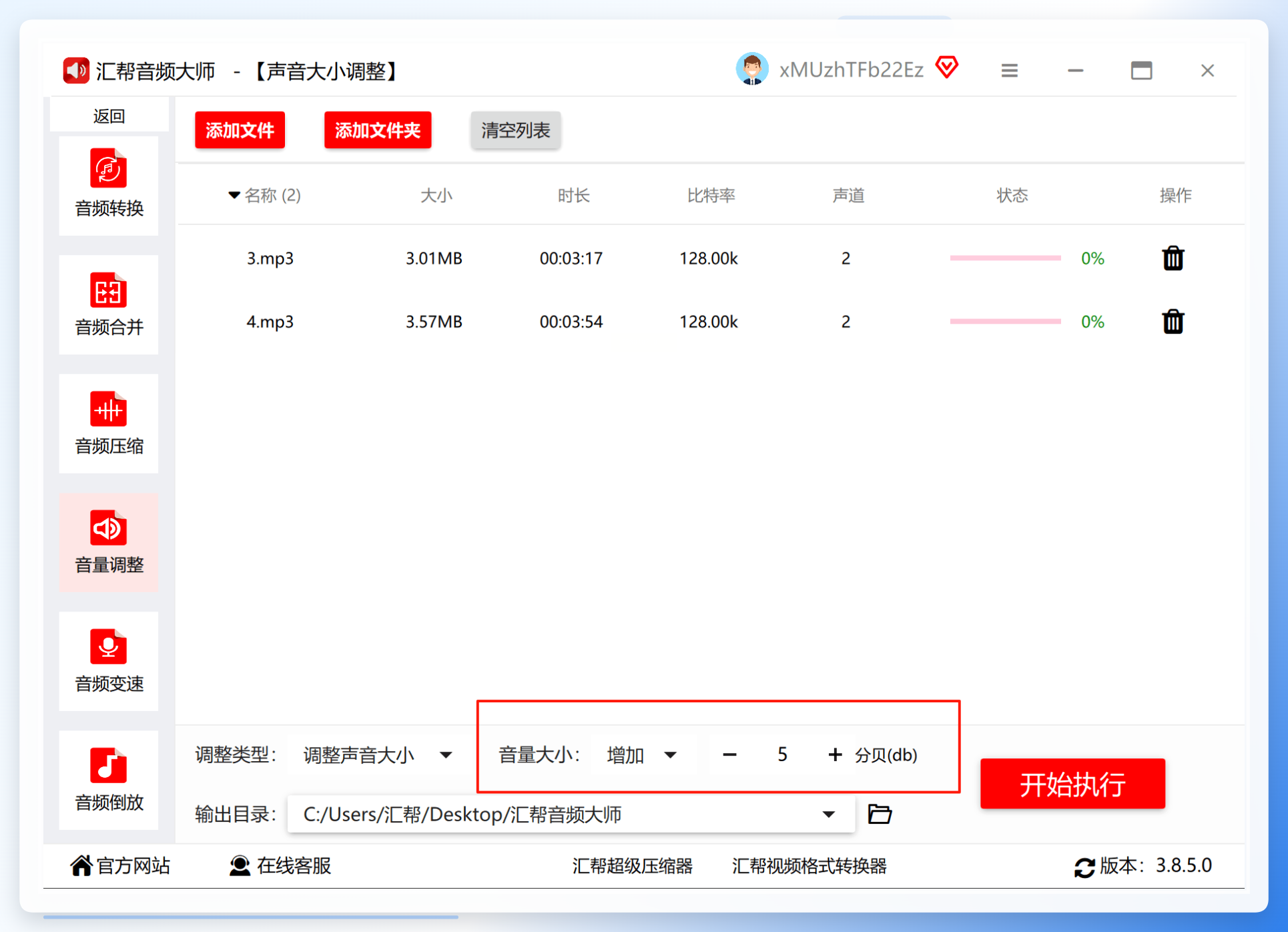Screen dimensions: 1288x932
Task: Collapse the 名称 (2) column triangle
Action: (234, 195)
